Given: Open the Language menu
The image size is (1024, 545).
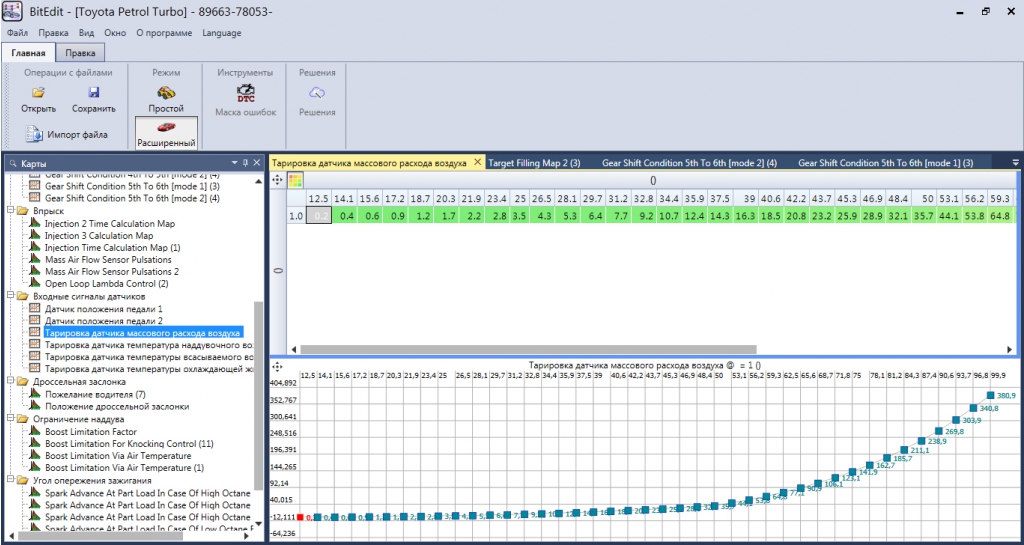Looking at the screenshot, I should [221, 33].
